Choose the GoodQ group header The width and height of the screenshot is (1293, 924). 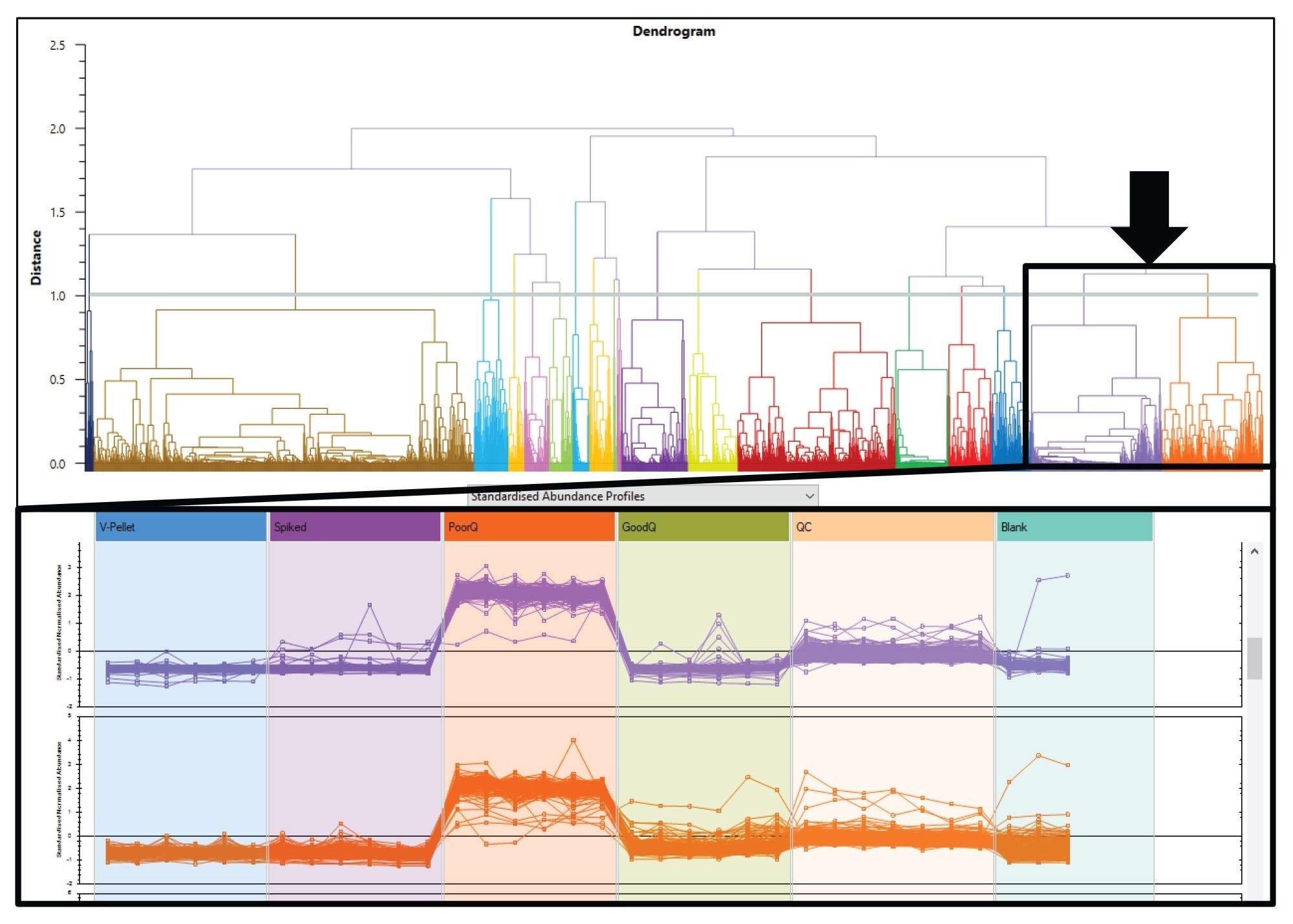[703, 527]
